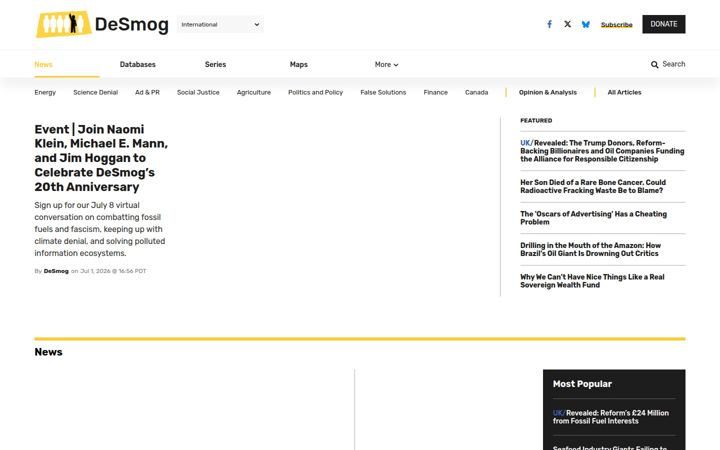Click the FEATURED heading
720x450 pixels.
(536, 121)
